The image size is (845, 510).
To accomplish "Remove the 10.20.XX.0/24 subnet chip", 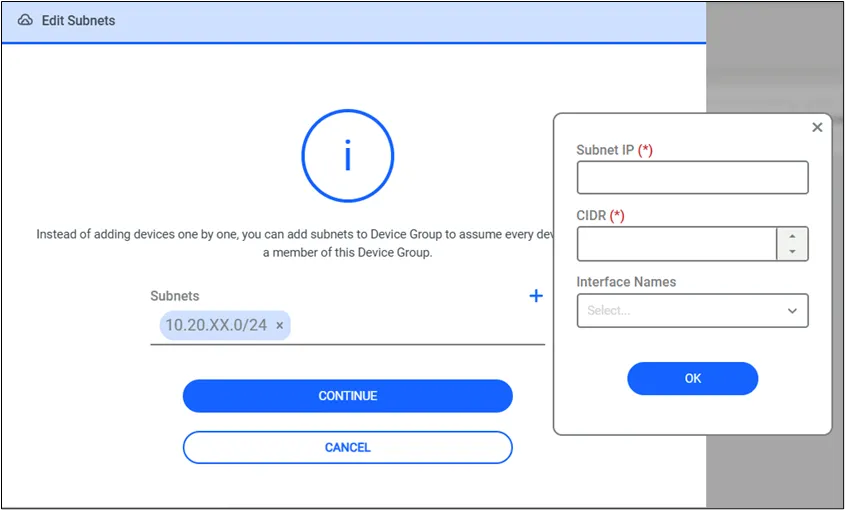I will (x=280, y=325).
